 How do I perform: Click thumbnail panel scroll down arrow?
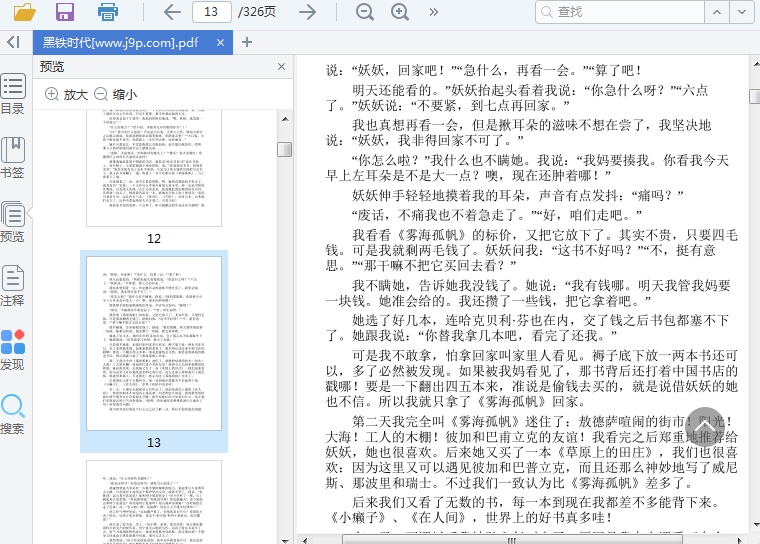(285, 541)
